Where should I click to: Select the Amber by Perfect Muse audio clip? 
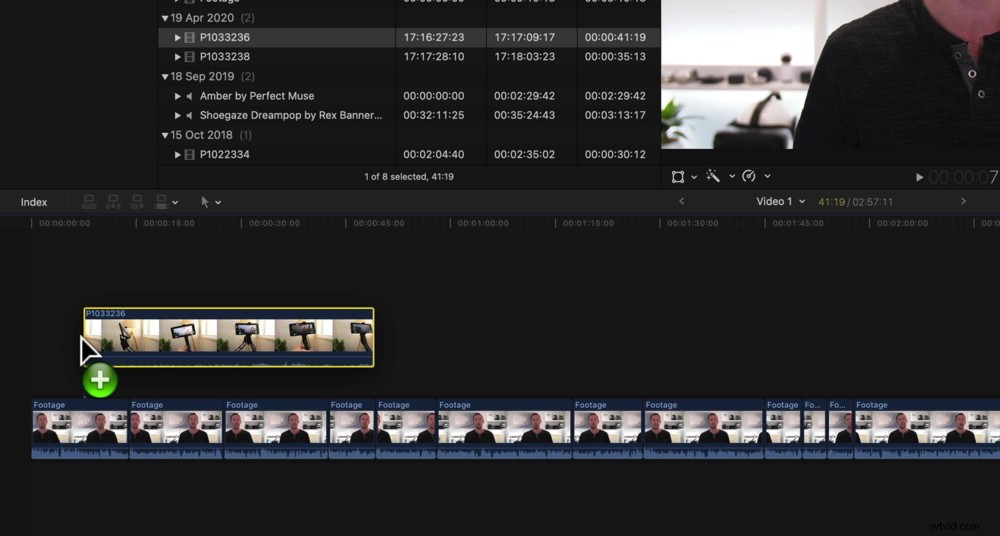(x=257, y=96)
